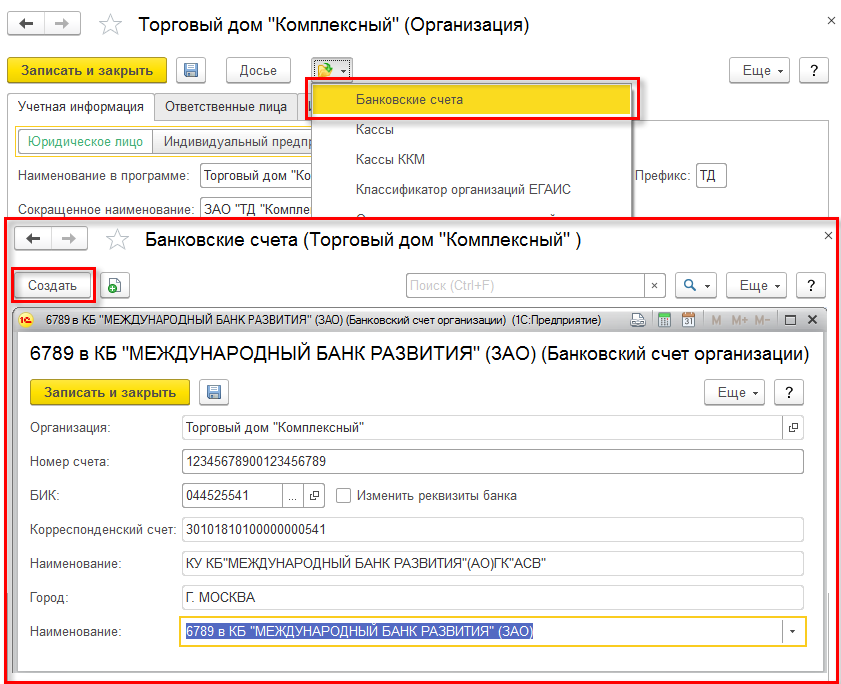The height and width of the screenshot is (684, 841).
Task: Star the Банковские счета list as favorite
Action: [117, 240]
